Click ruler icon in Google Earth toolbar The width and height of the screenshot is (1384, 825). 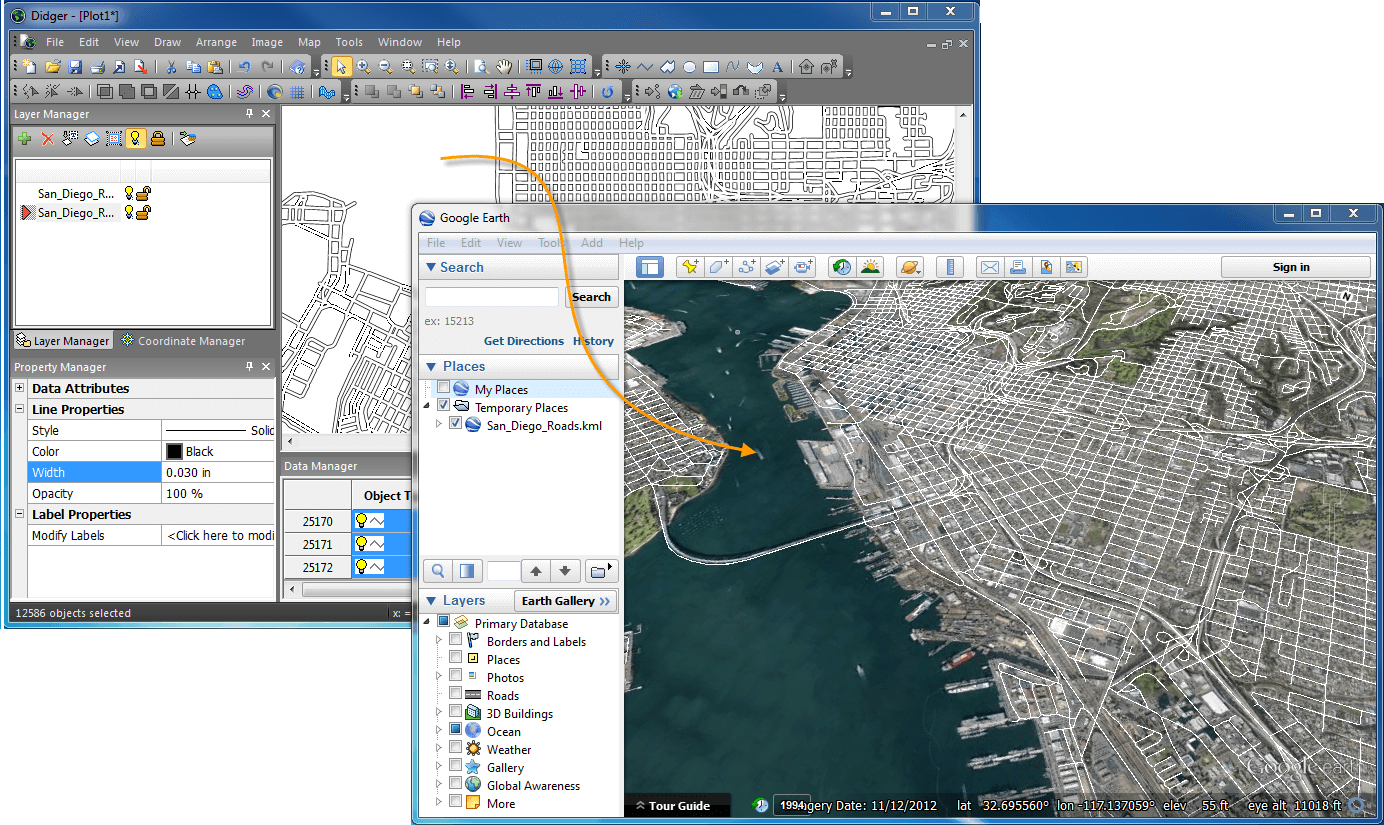tap(949, 267)
